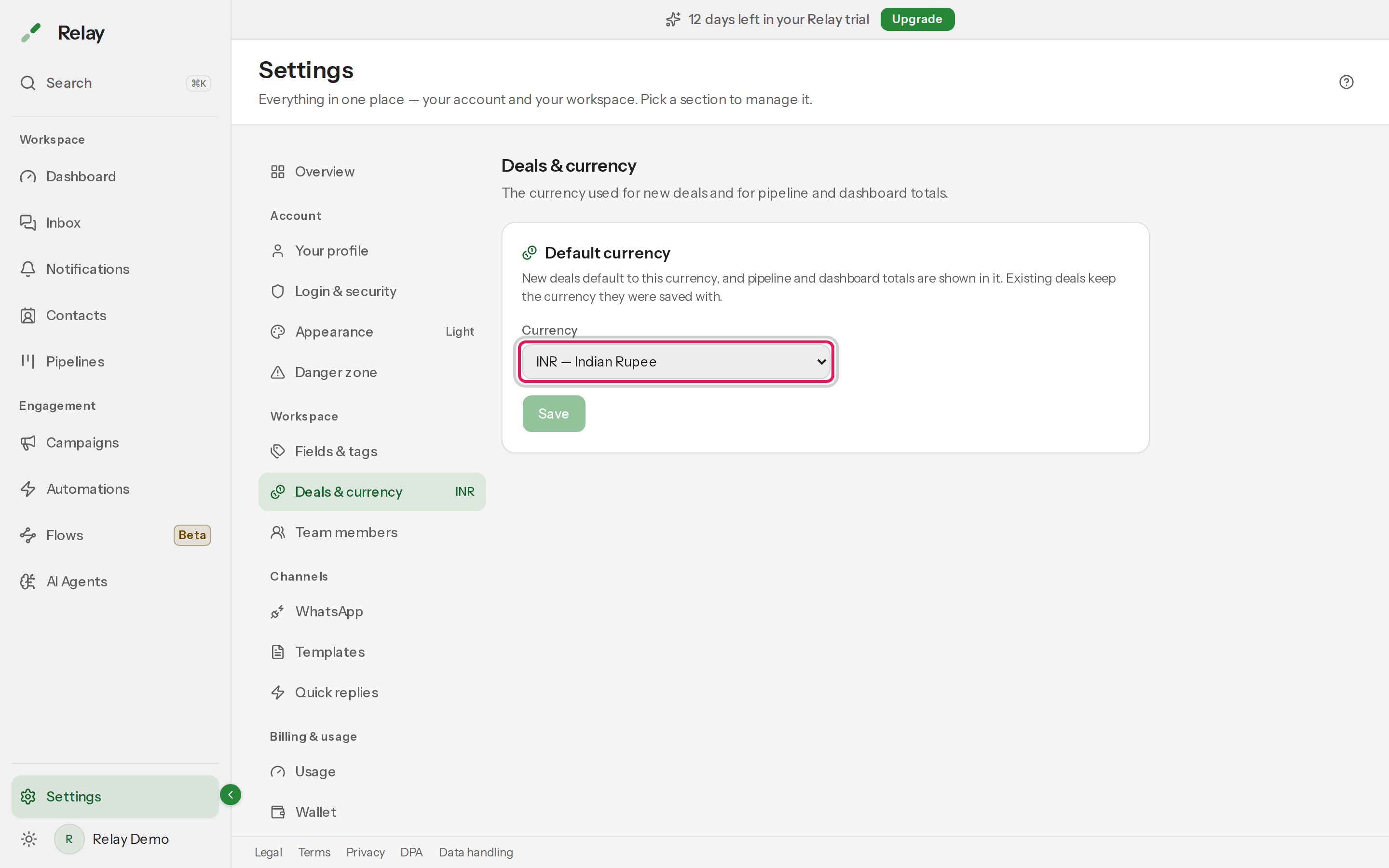The height and width of the screenshot is (868, 1389).
Task: Expand the Currency dropdown showing INR
Action: click(x=676, y=362)
